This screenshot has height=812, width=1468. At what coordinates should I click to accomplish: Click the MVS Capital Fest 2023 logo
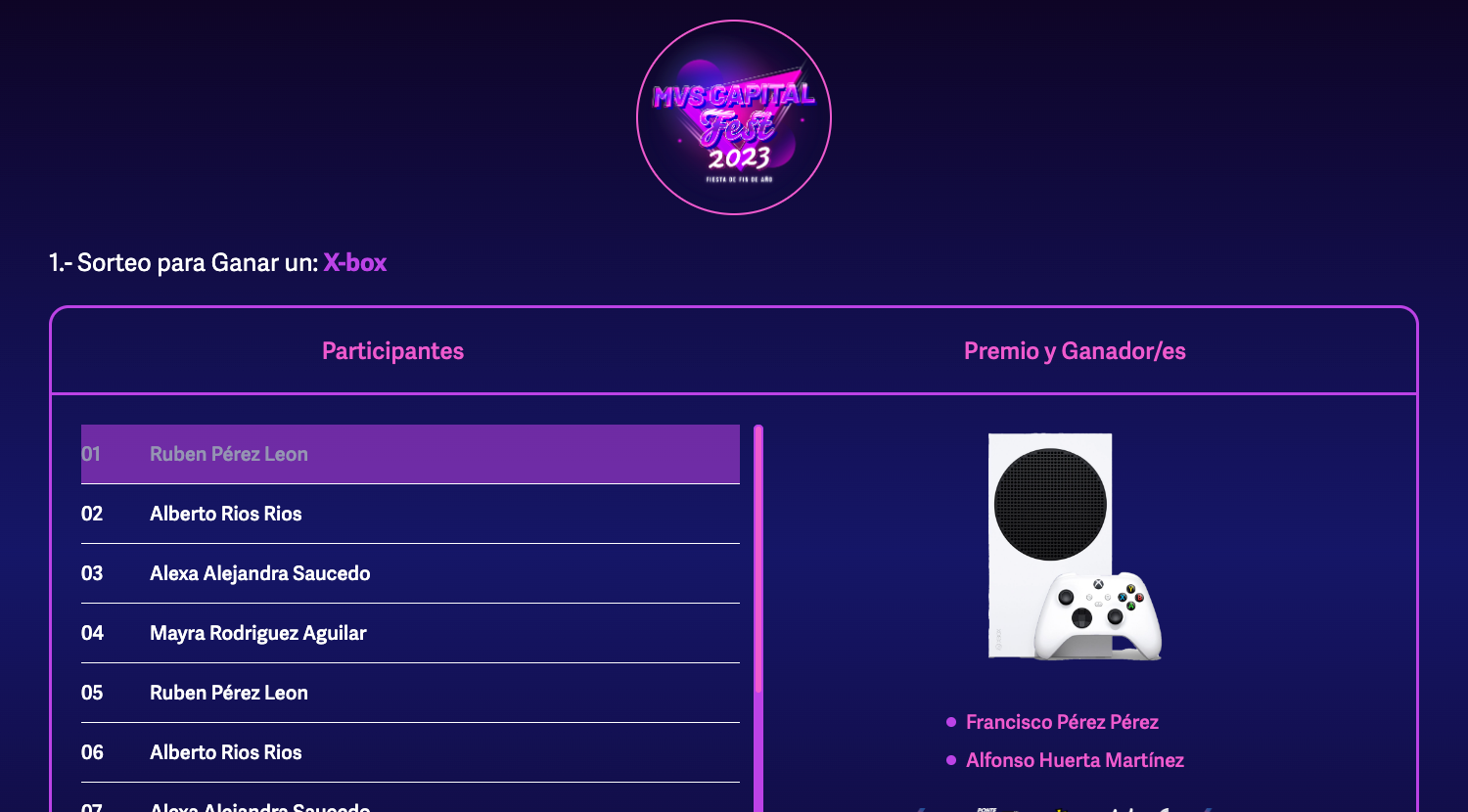(734, 117)
